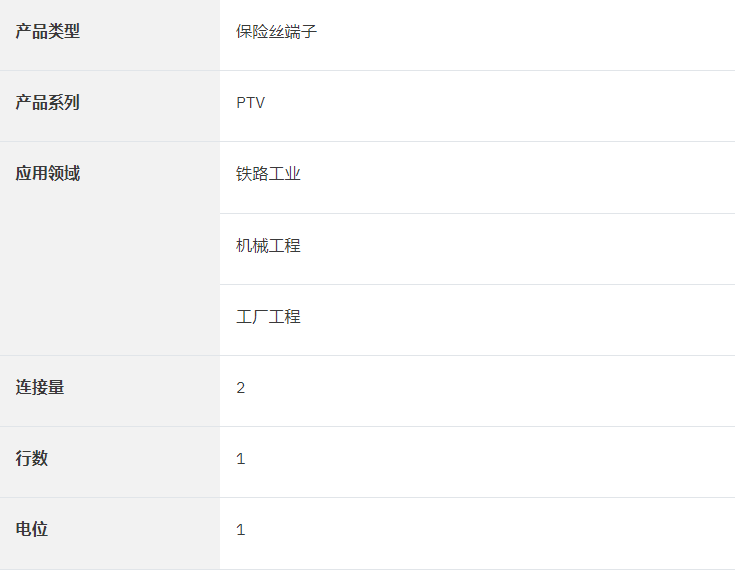Click blank space right of 机械工程
The width and height of the screenshot is (747, 570).
click(x=518, y=249)
